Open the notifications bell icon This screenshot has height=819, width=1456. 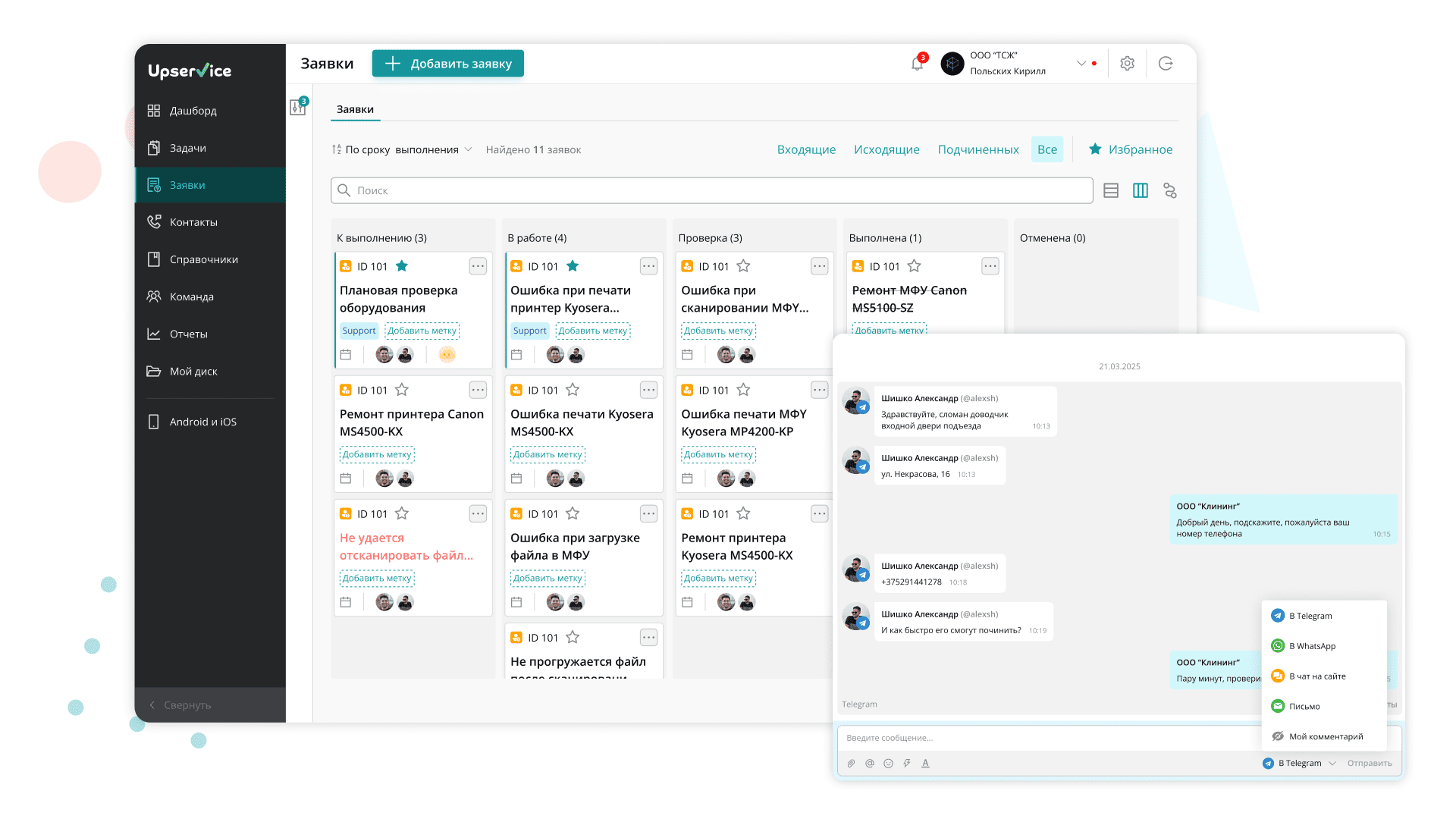918,64
